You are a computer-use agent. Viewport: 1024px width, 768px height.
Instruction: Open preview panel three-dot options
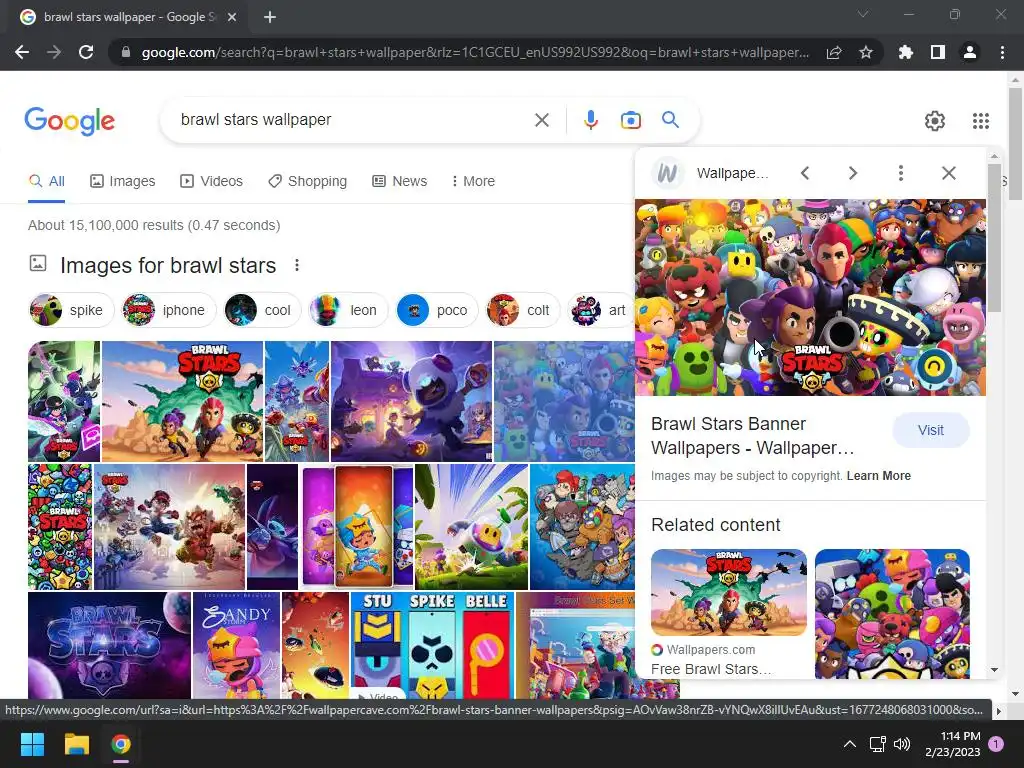coord(901,173)
